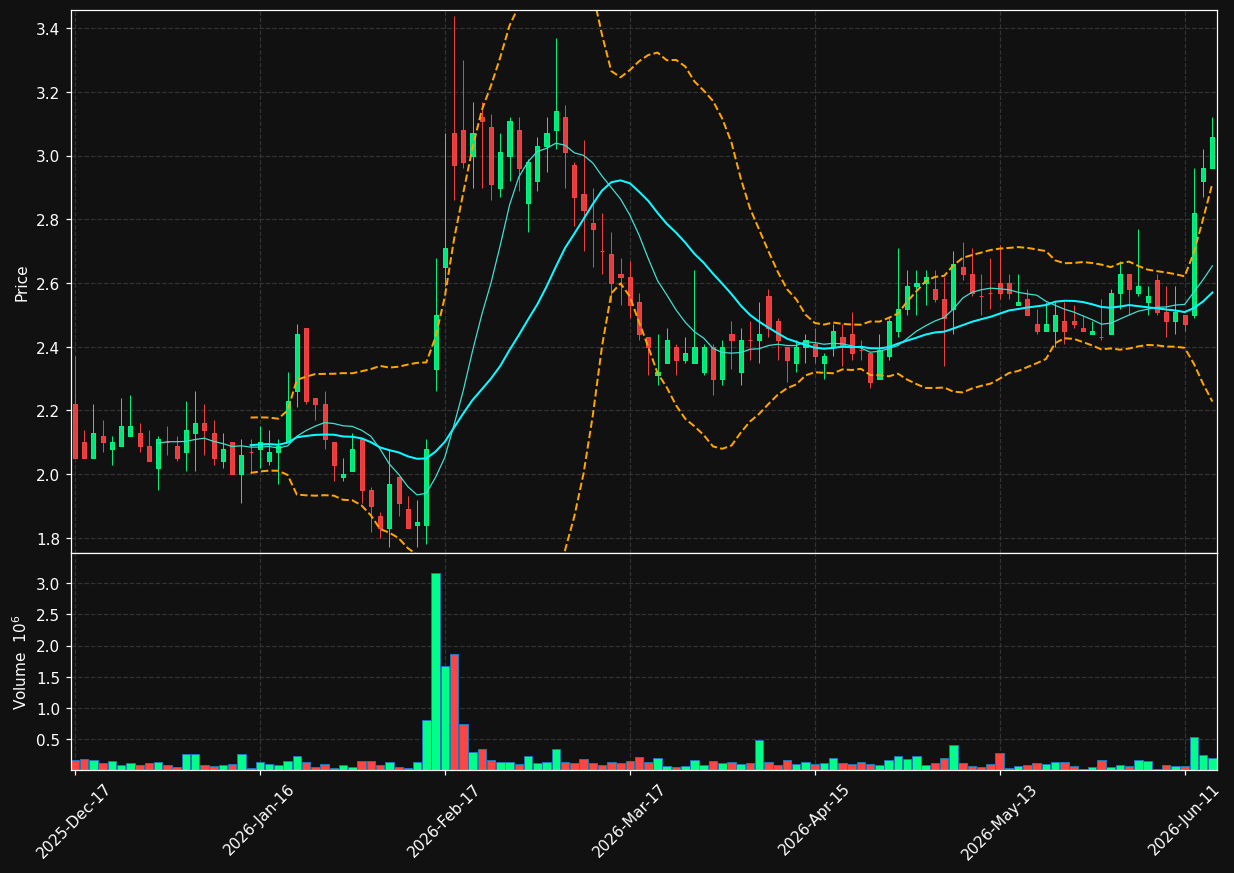The image size is (1234, 873).
Task: Click the 1.0 volume axis label
Action: [48, 709]
